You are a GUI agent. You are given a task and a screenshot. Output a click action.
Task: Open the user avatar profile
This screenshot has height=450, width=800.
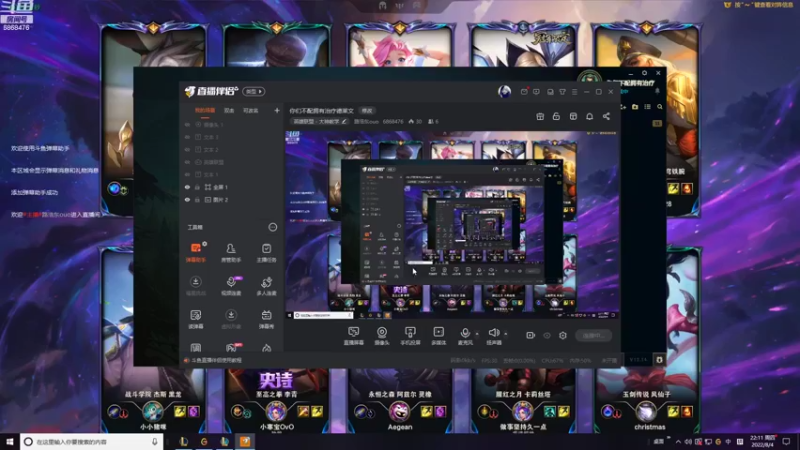click(504, 91)
